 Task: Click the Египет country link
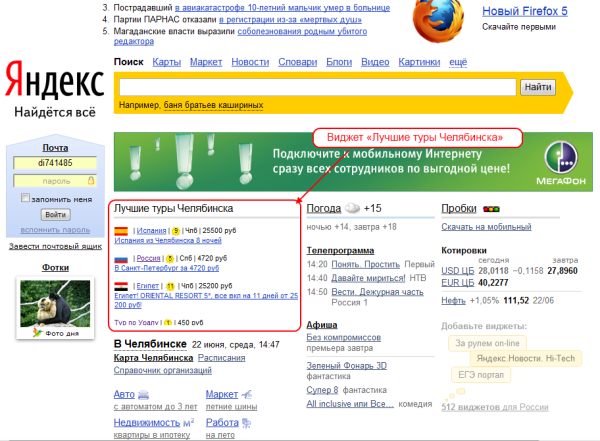(x=147, y=286)
